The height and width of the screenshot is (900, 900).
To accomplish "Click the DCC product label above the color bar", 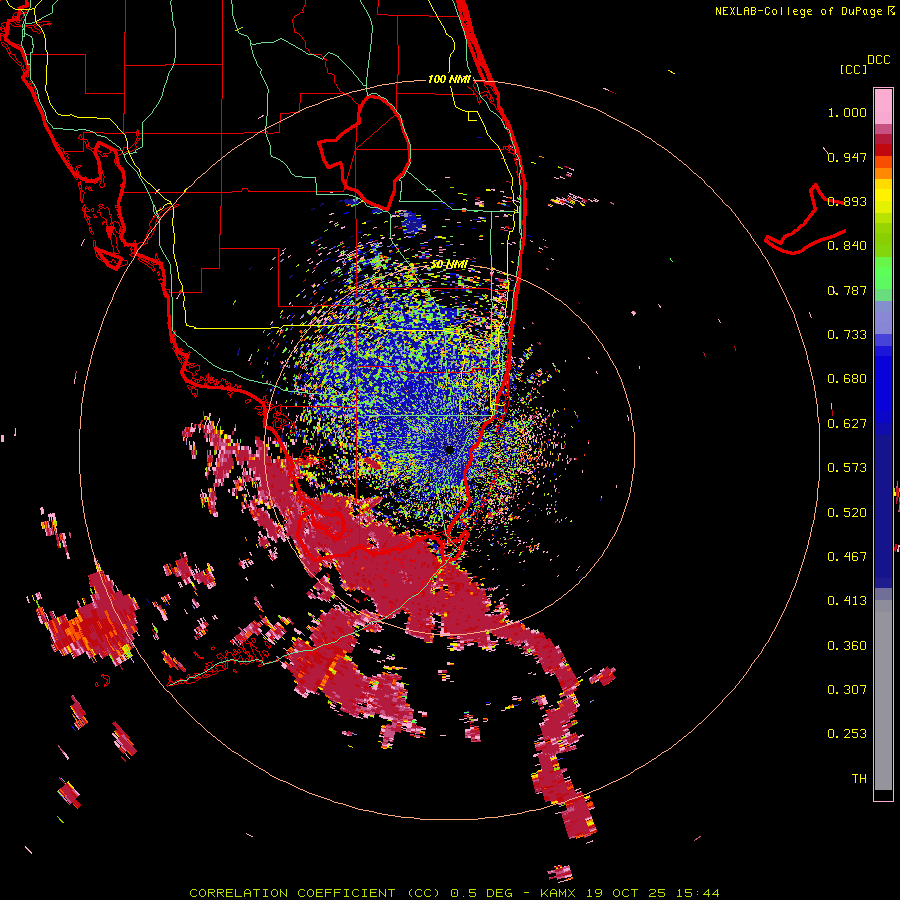I will (879, 60).
